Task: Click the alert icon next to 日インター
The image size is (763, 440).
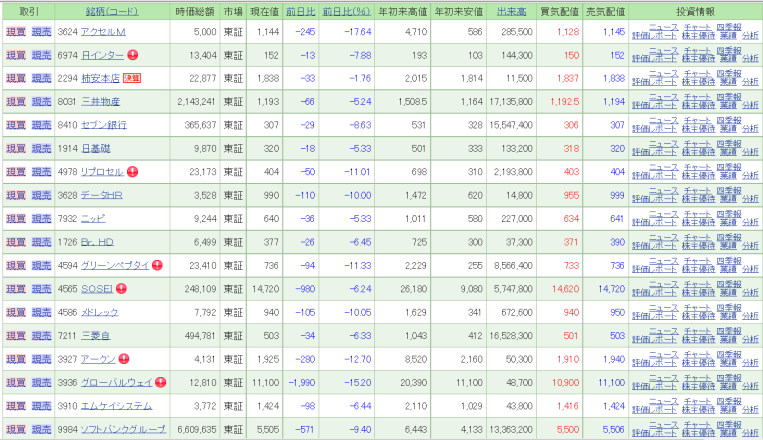Action: pos(133,55)
